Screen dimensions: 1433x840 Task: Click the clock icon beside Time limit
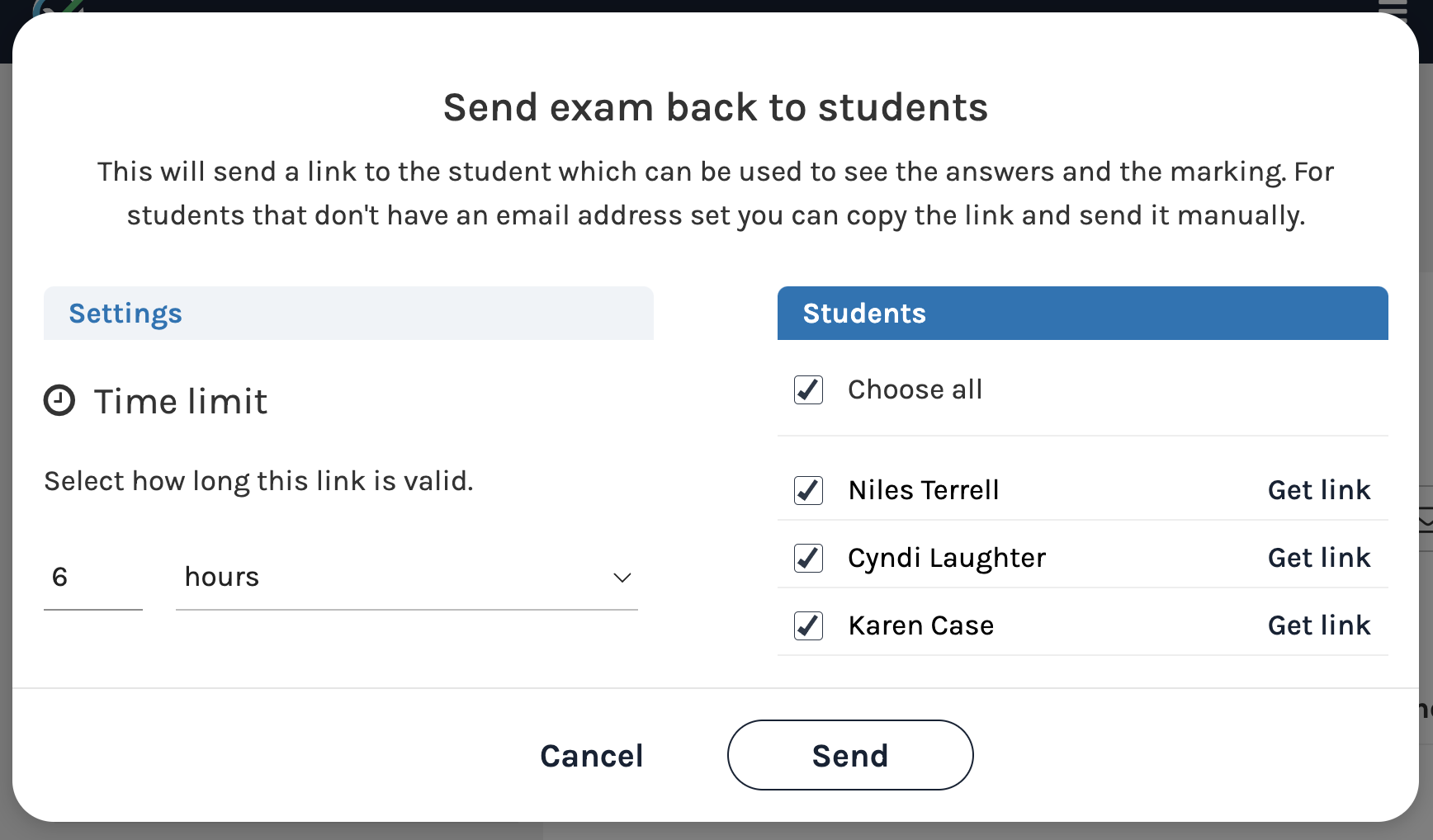[x=59, y=401]
